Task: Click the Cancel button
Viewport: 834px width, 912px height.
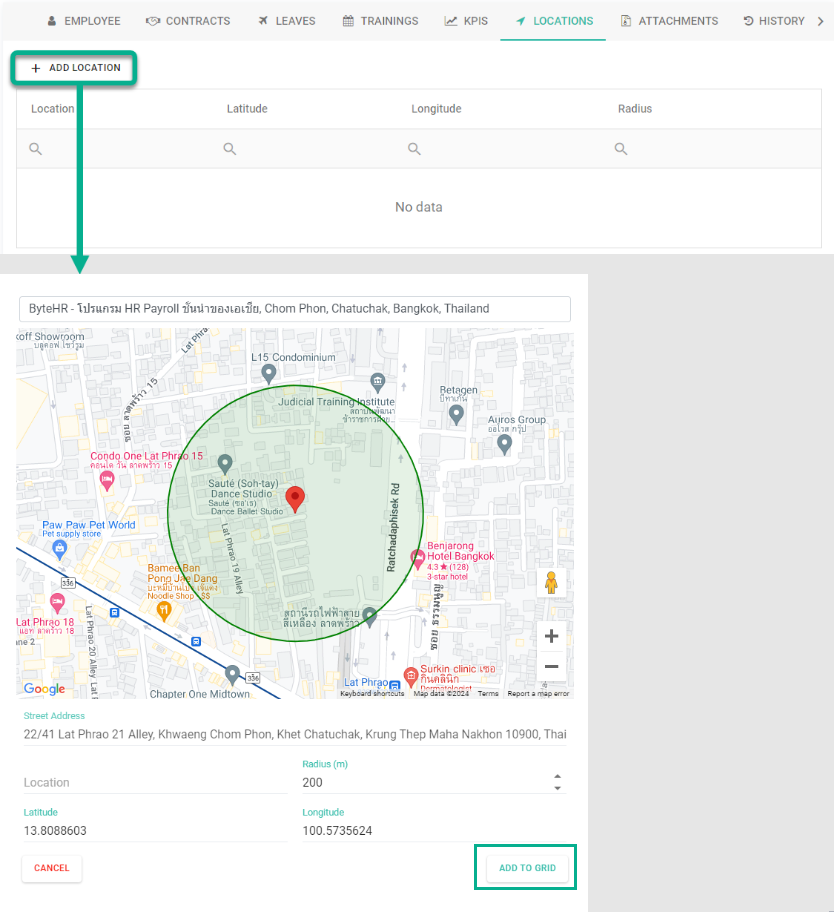Action: point(52,868)
